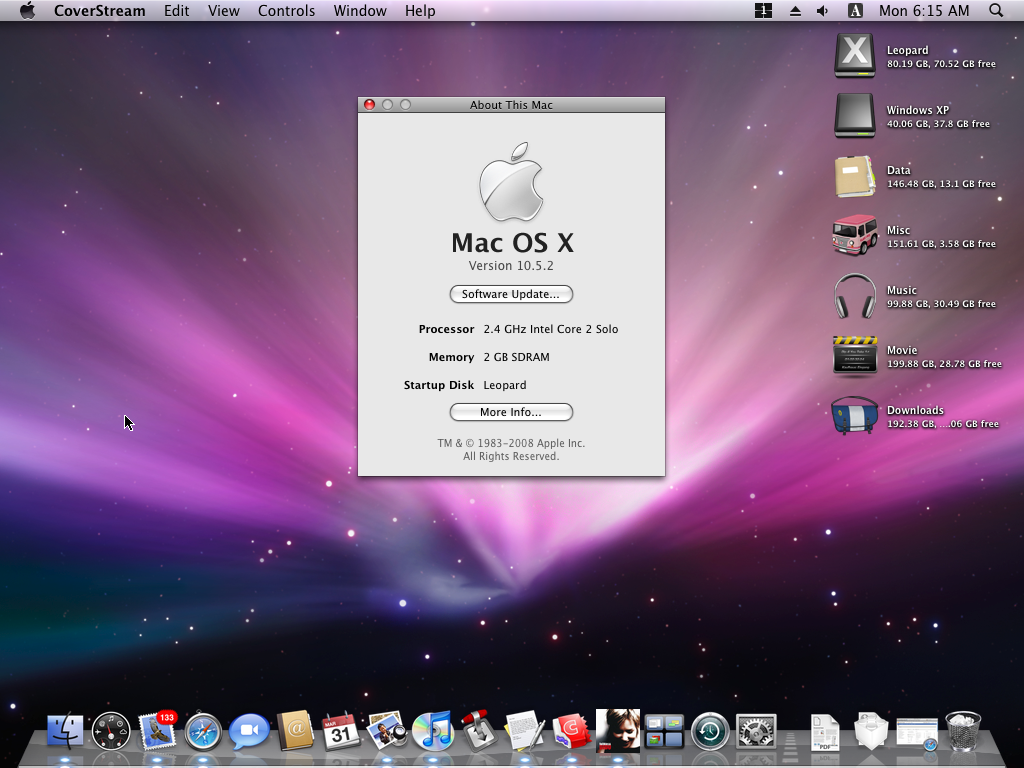
Task: Click the Apple logo in About window
Action: (511, 182)
